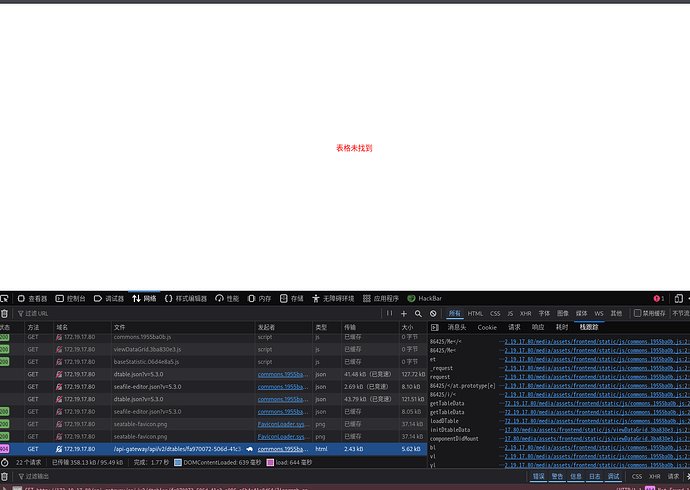
Task: Toggle the HTML network filter
Action: coord(475,314)
